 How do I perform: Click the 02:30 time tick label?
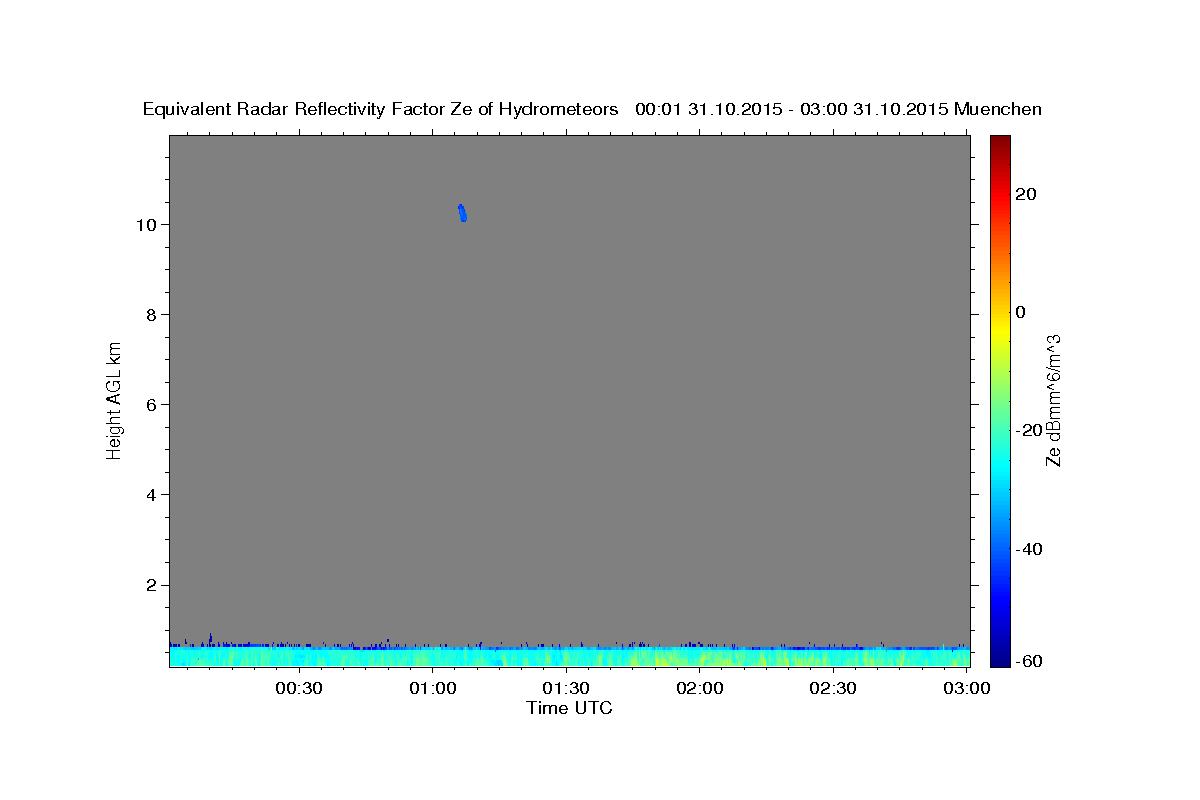pyautogui.click(x=833, y=688)
